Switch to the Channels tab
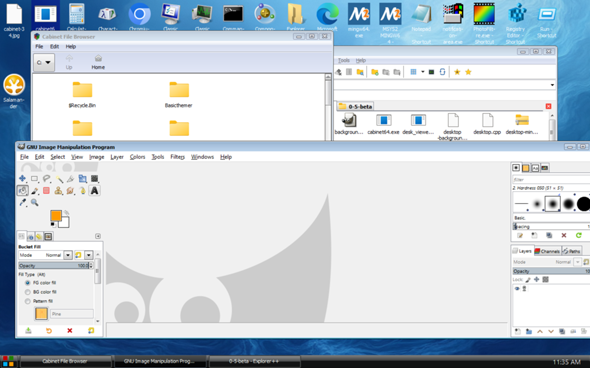590x368 pixels. click(547, 251)
